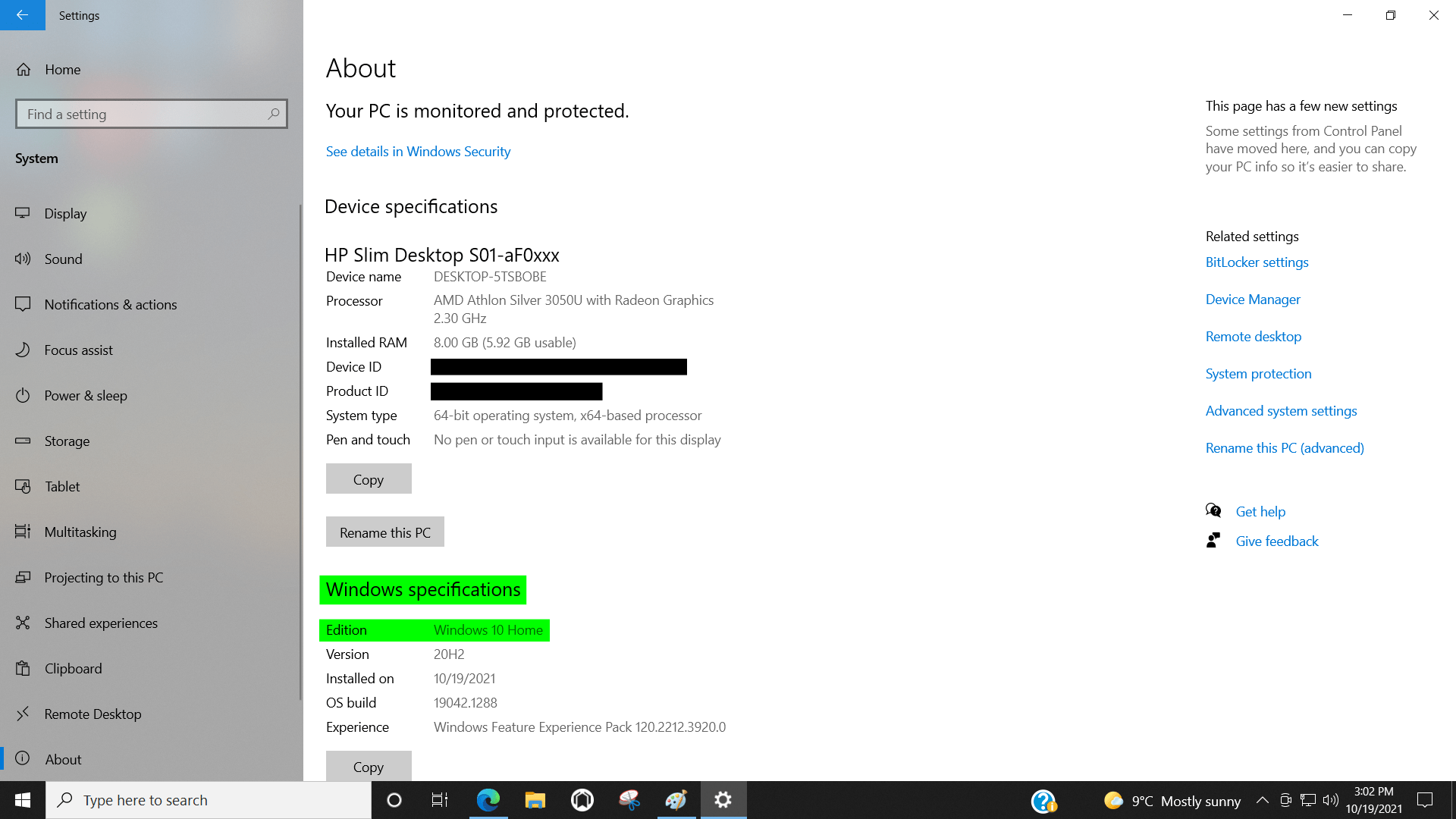The image size is (1456, 819).
Task: Open the Remote desktop related link
Action: pos(1254,337)
